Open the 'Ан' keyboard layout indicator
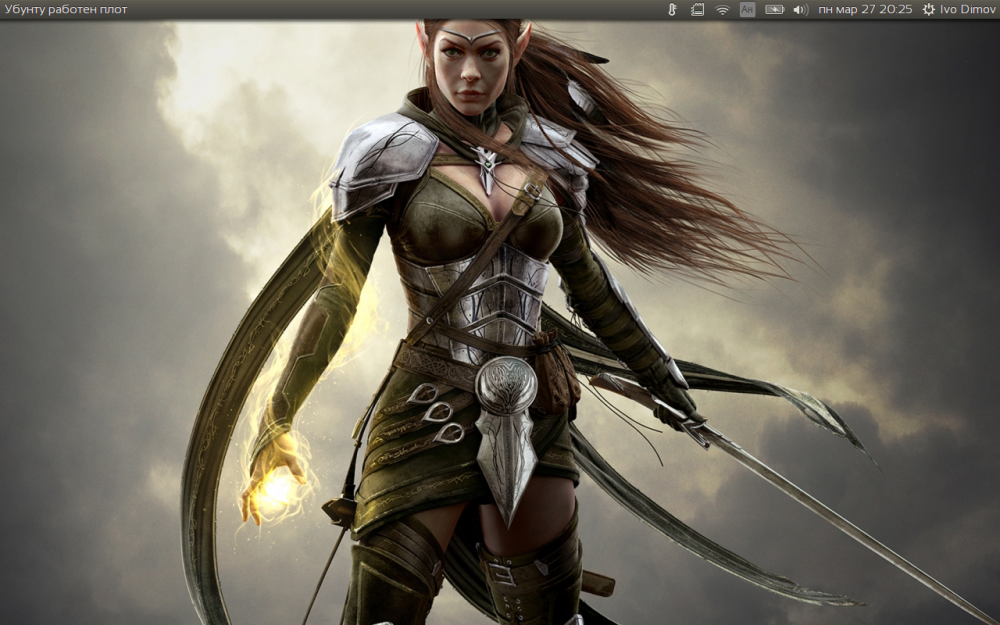Image resolution: width=1000 pixels, height=625 pixels. [x=747, y=10]
